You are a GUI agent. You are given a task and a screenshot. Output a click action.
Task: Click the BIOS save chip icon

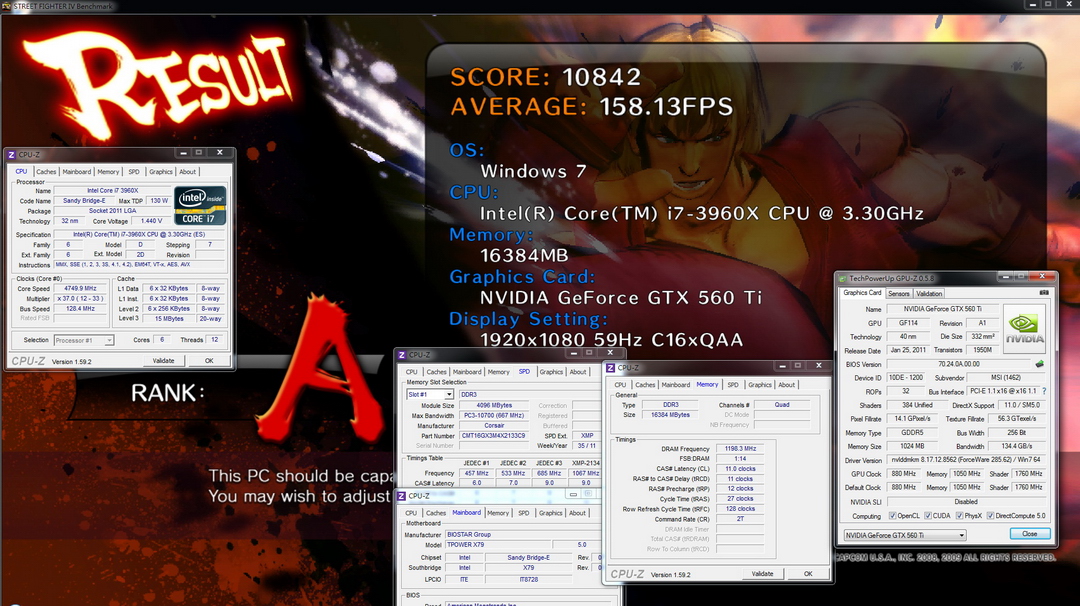point(1039,364)
